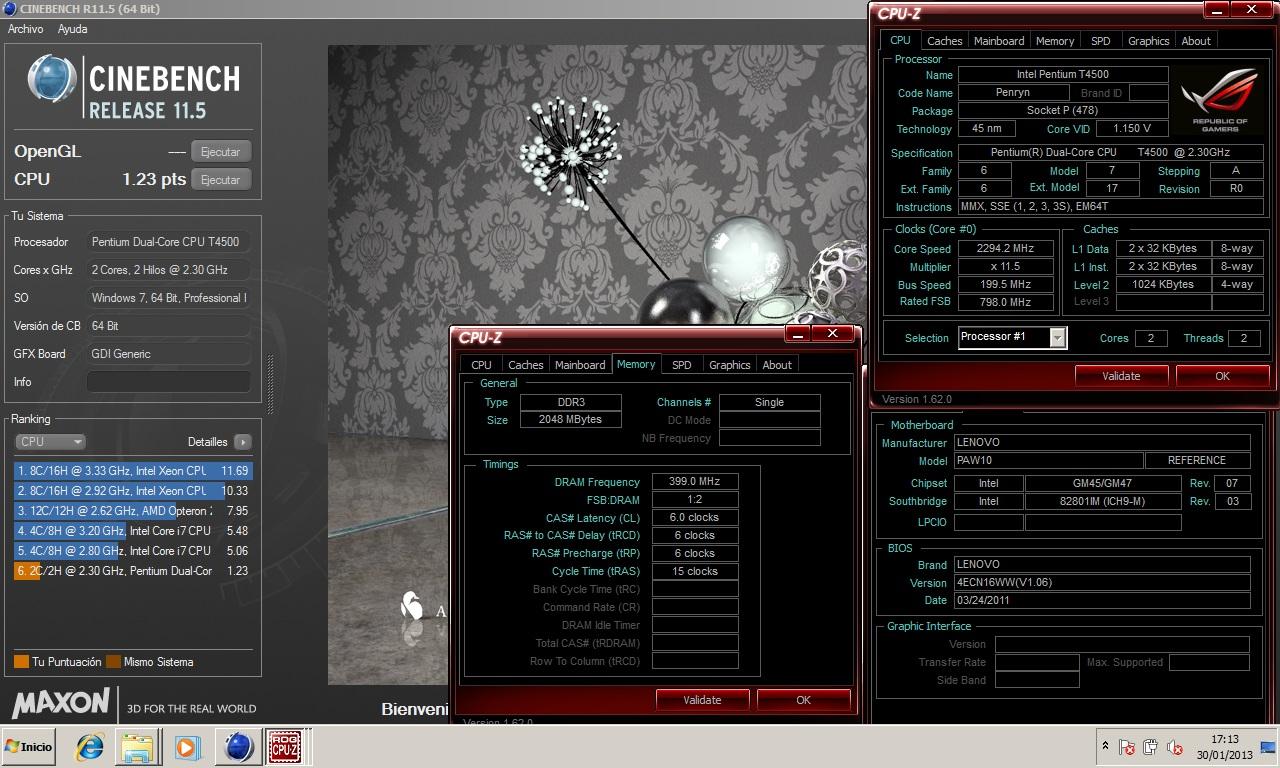This screenshot has height=768, width=1280.
Task: Click the show desktop icon beside the clock
Action: (1269, 747)
